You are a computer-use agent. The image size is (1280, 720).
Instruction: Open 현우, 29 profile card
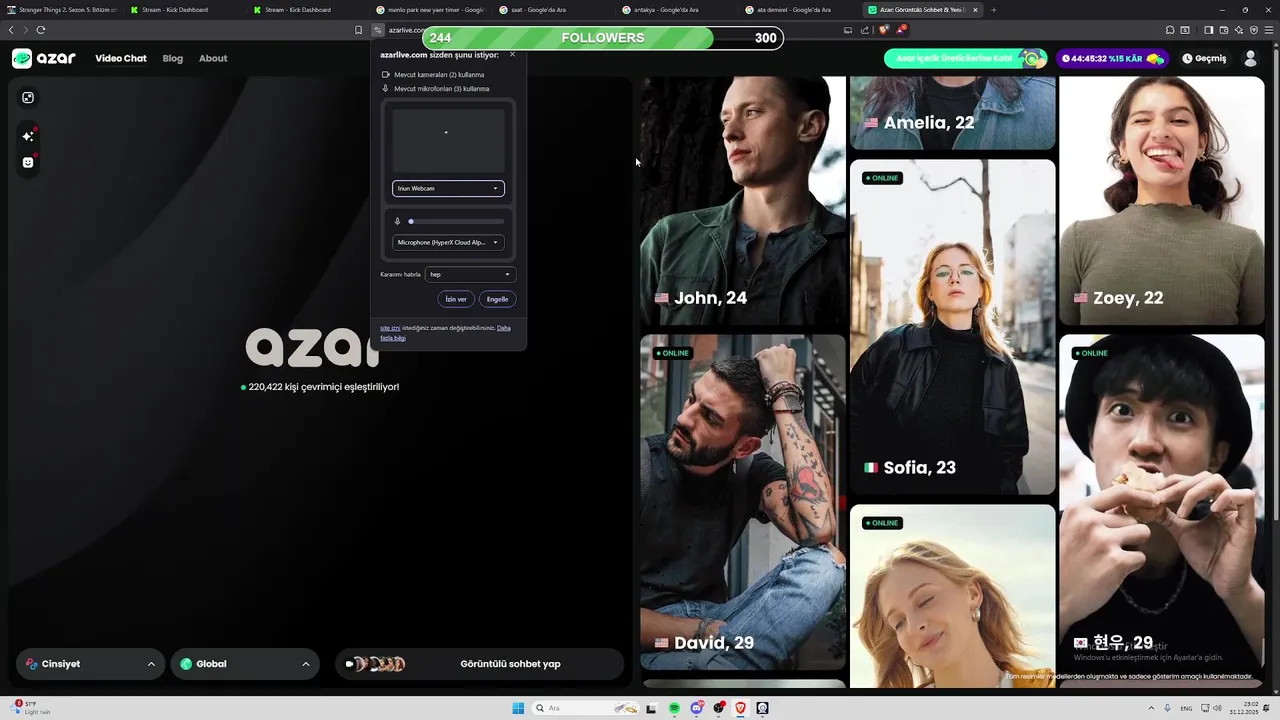click(x=1162, y=502)
